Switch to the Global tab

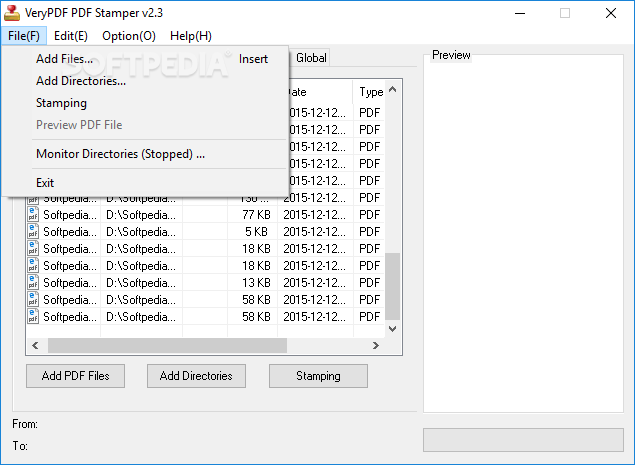click(311, 58)
